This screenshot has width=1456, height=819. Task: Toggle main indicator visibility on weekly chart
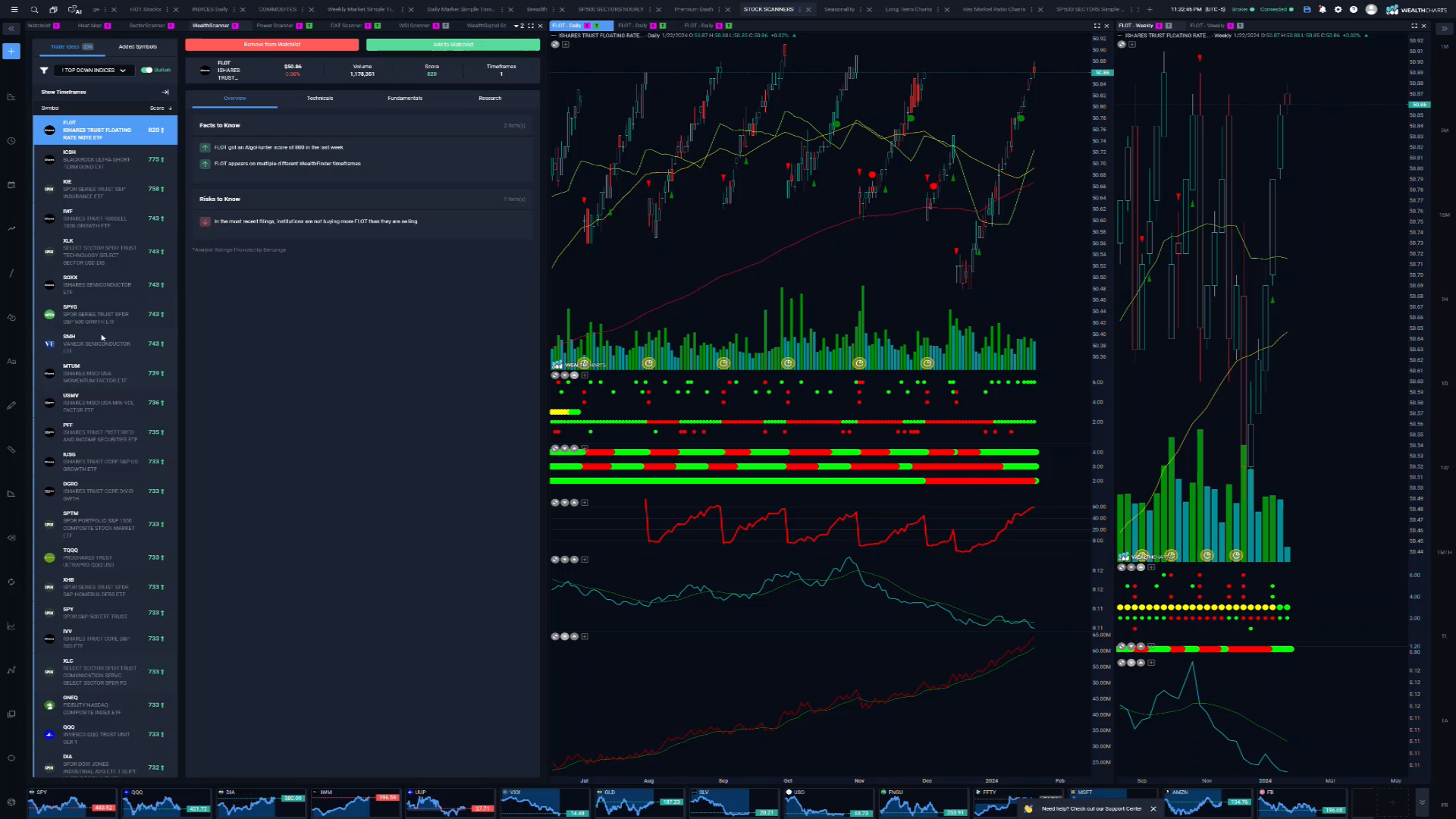tap(1122, 45)
